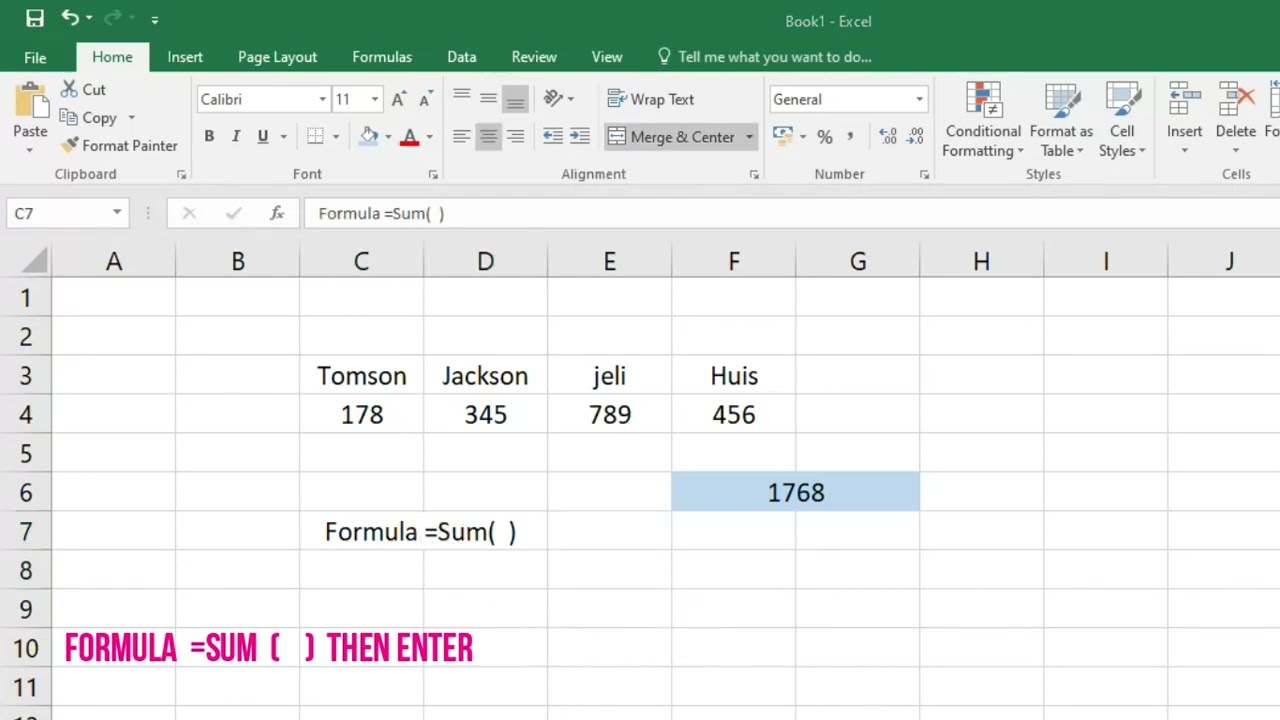The width and height of the screenshot is (1280, 720).
Task: Expand the Name Box dropdown arrow
Action: click(x=117, y=213)
